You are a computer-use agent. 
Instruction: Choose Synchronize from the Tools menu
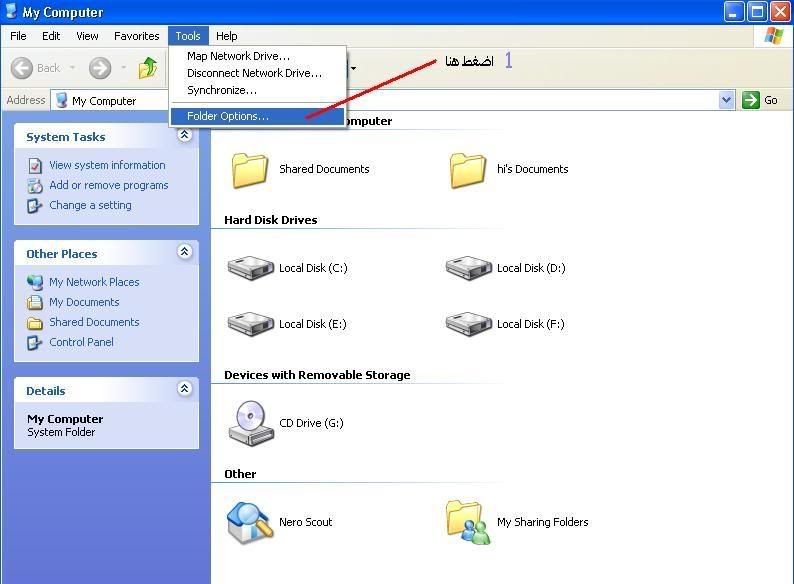click(258, 90)
